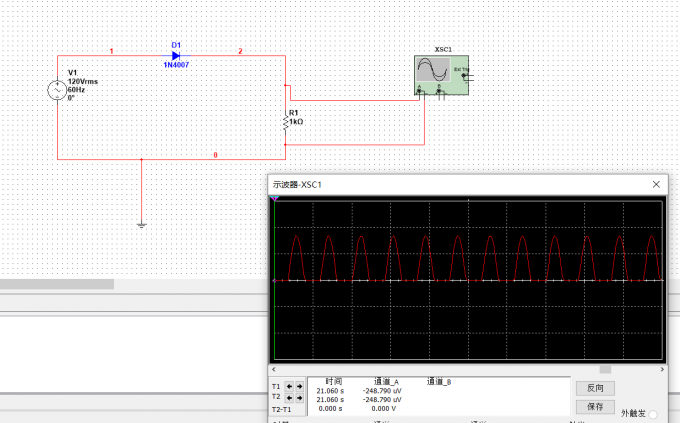Close the 示波器-XSC1 oscilloscope window

pyautogui.click(x=656, y=184)
